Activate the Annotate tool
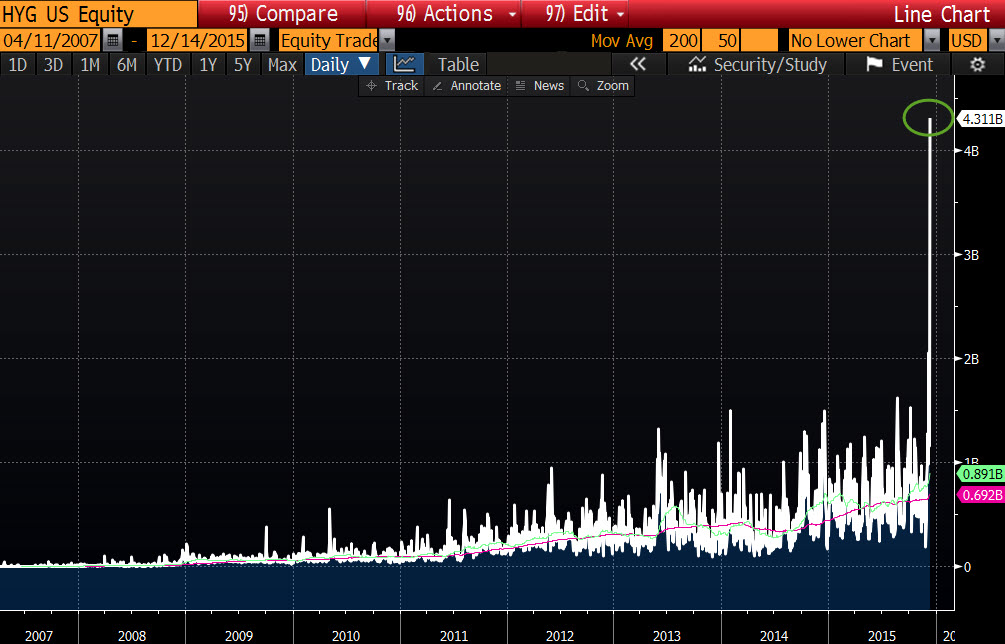This screenshot has width=1005, height=644. [466, 86]
